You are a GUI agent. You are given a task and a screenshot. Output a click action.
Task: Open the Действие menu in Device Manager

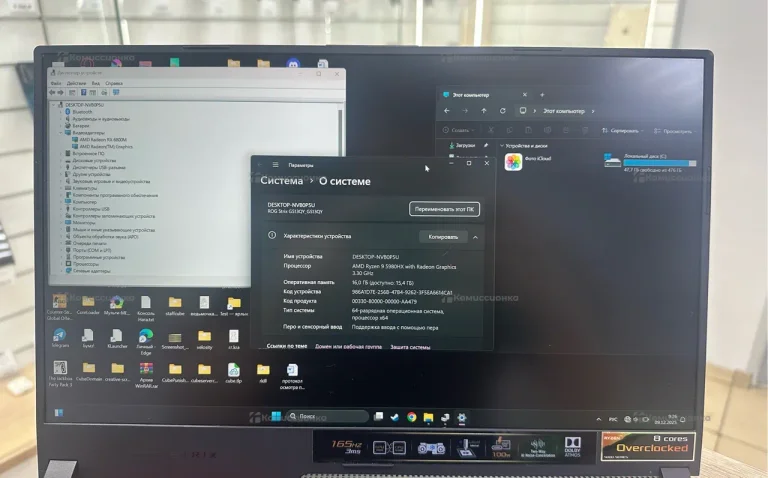[x=78, y=84]
